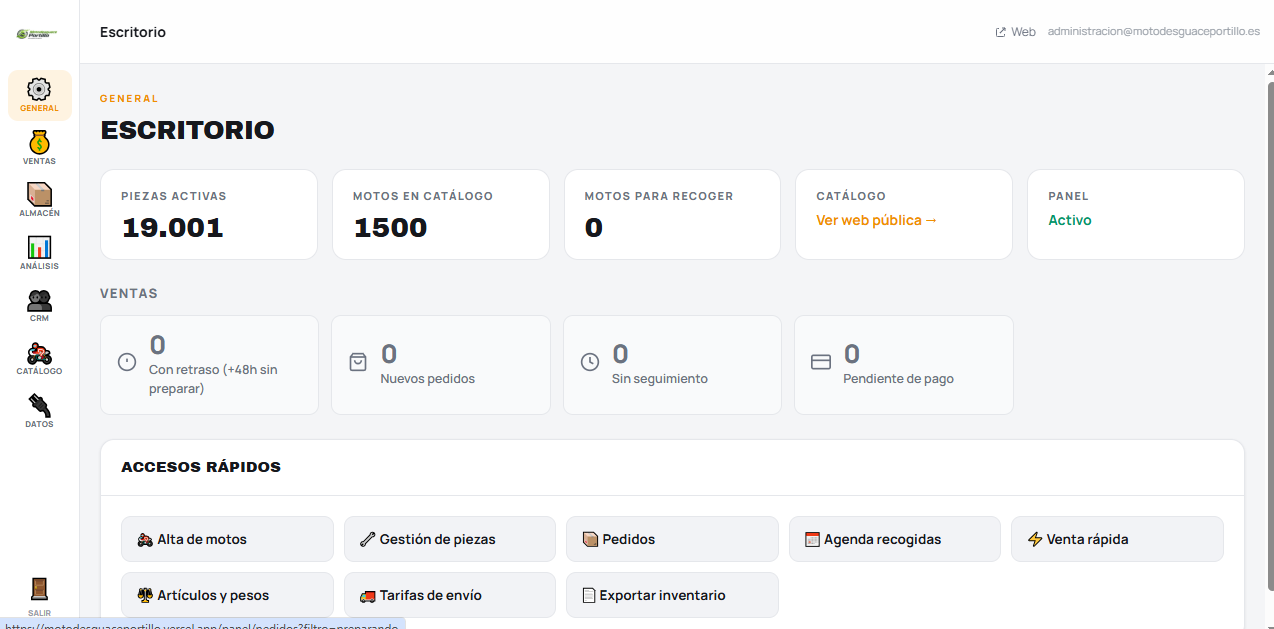Open the Nuevos pedidos card
1274x629 pixels.
coord(441,365)
